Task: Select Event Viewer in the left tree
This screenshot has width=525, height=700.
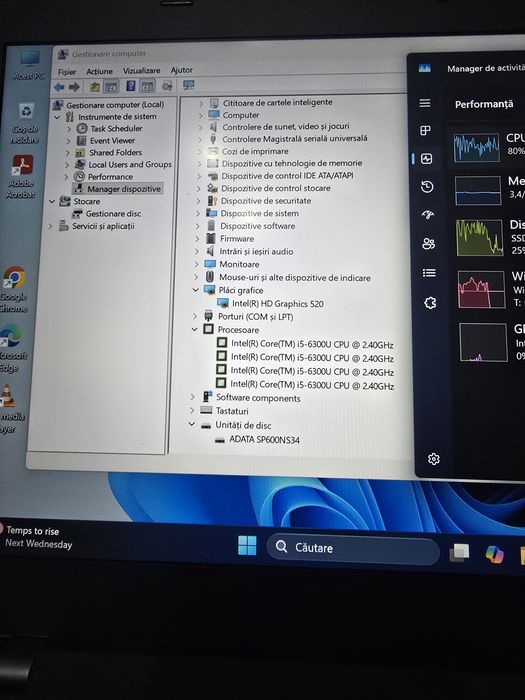Action: tap(112, 141)
